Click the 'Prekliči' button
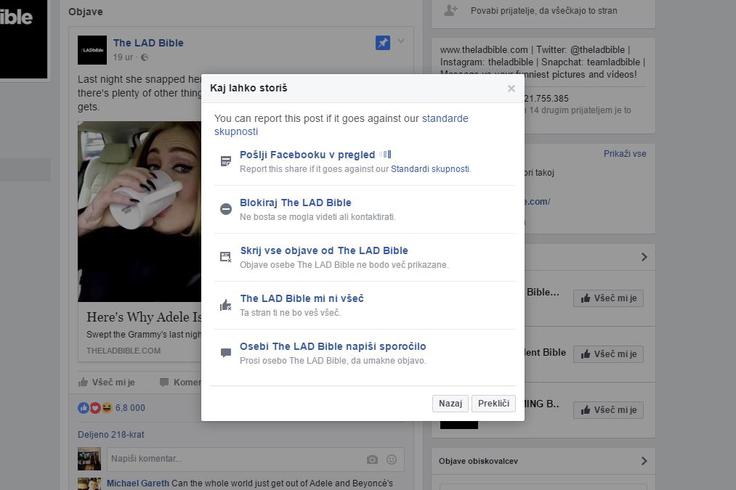This screenshot has width=736, height=490. 493,403
